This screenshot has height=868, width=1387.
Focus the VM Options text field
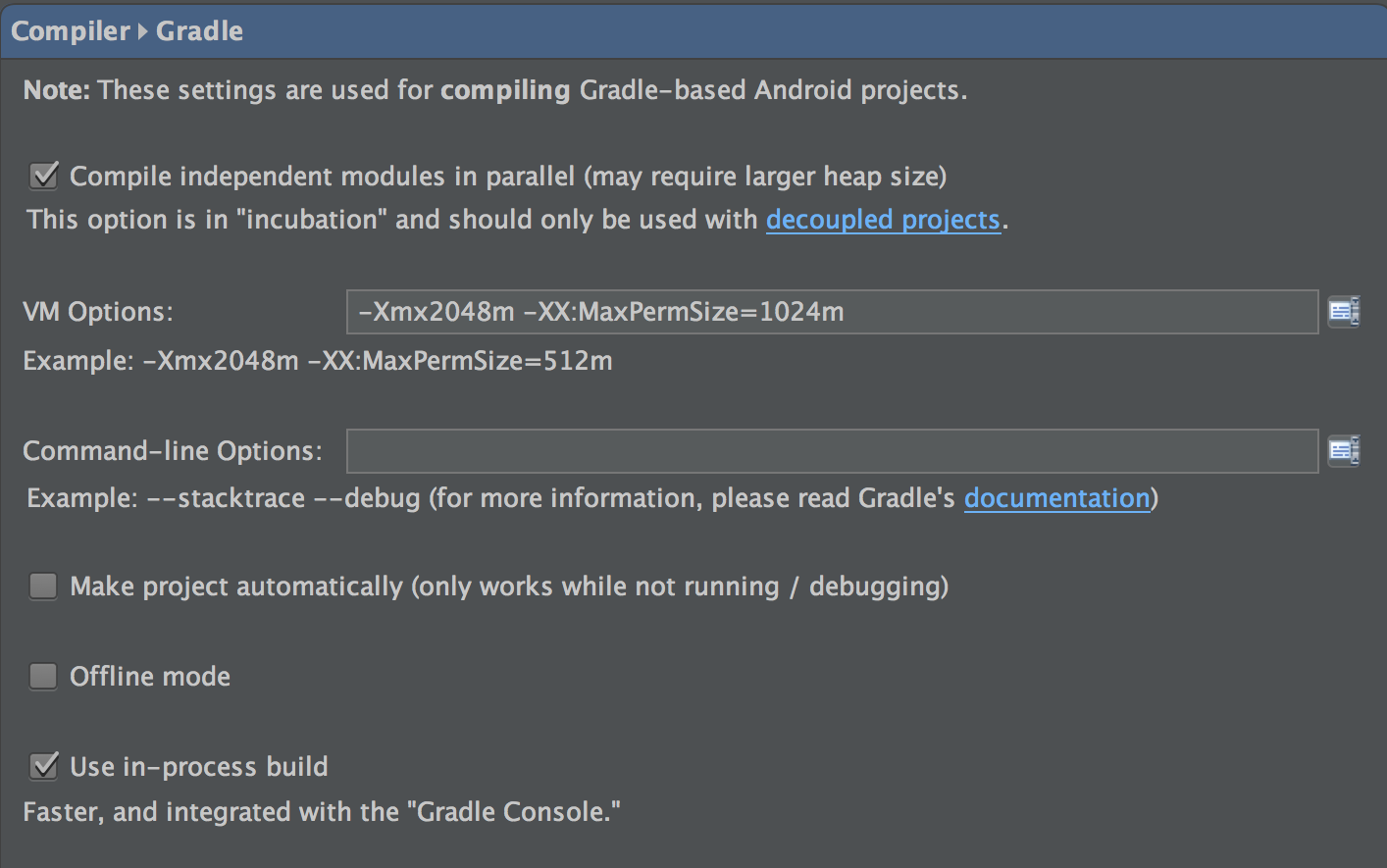click(x=832, y=312)
